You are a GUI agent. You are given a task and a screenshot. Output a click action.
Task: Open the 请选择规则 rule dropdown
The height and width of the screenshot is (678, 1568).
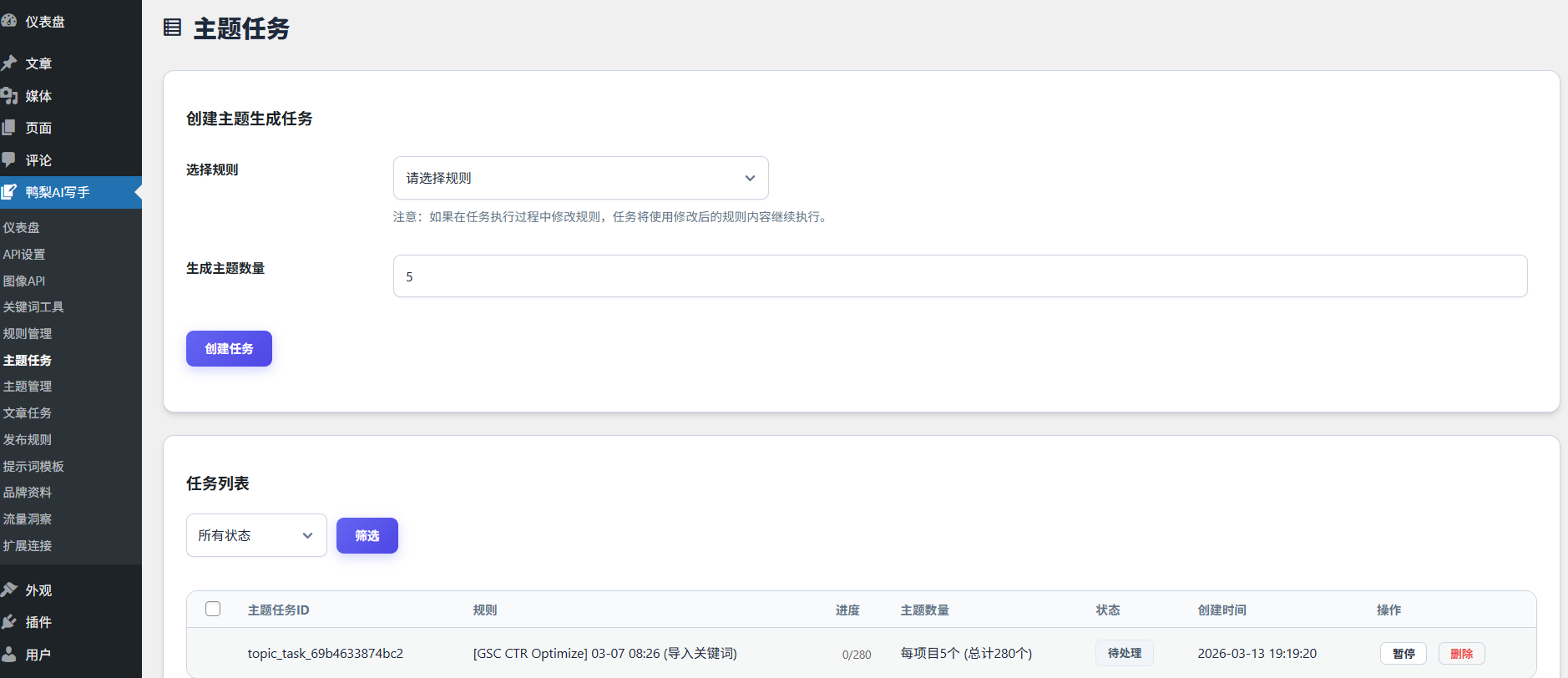coord(580,178)
